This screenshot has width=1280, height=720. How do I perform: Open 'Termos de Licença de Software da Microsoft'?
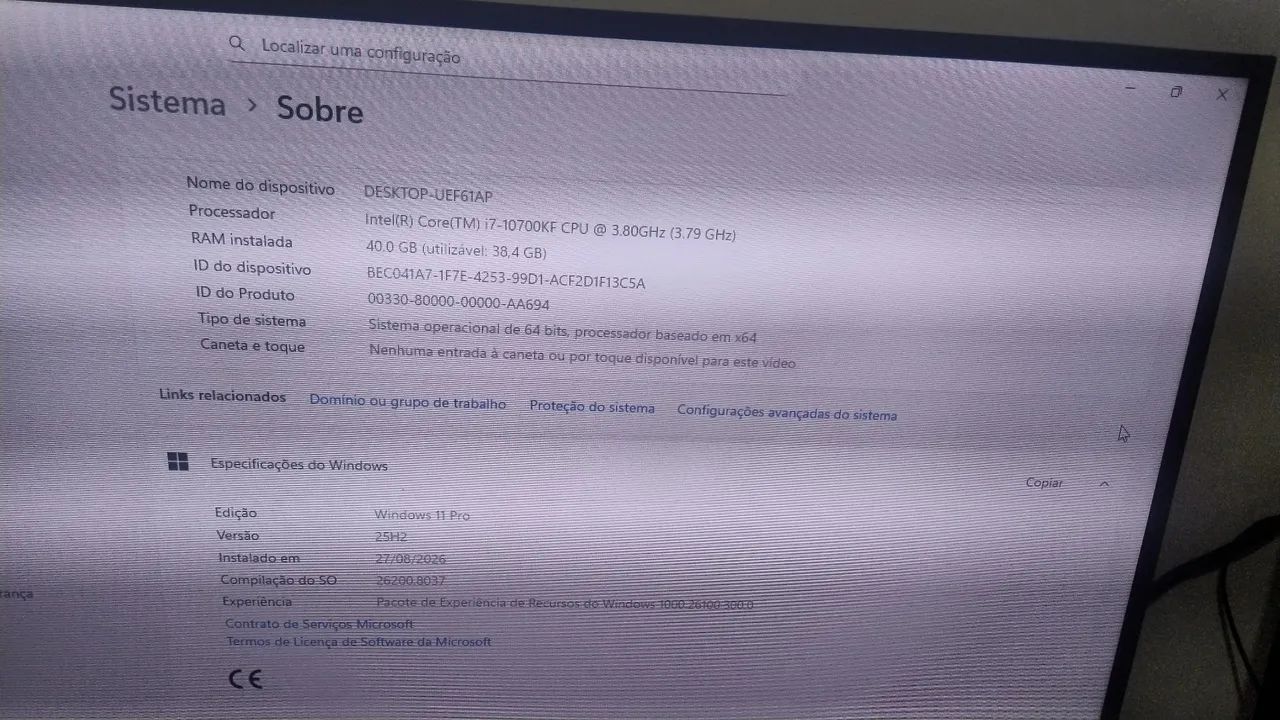359,641
